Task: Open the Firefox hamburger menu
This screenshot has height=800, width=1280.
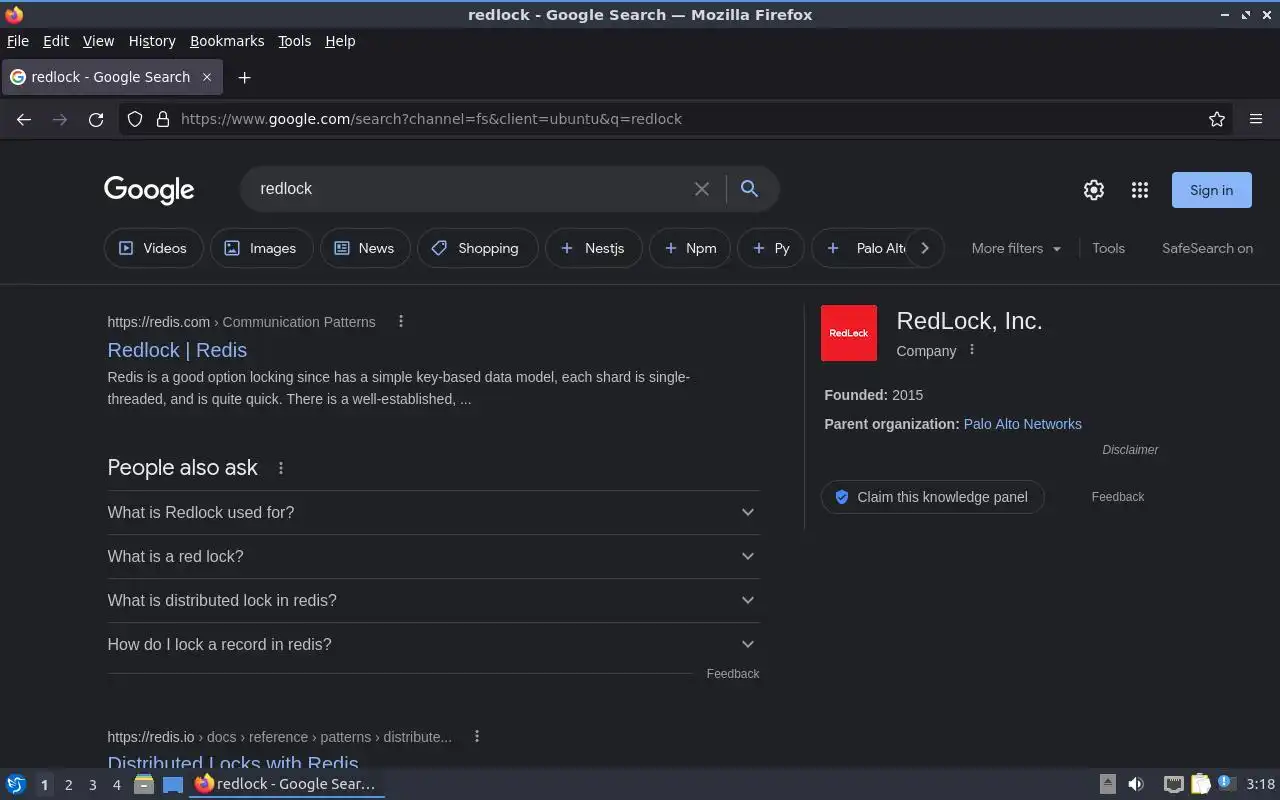Action: click(x=1256, y=119)
